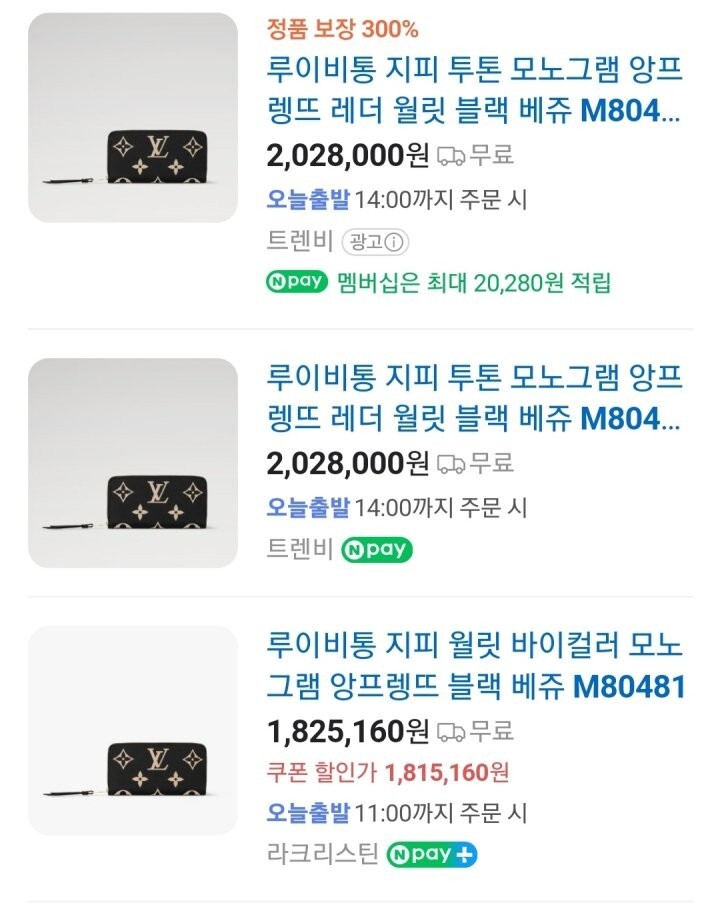720x903 pixels.
Task: Click the Npay badge next to 트렌비 in second listing
Action: point(377,549)
